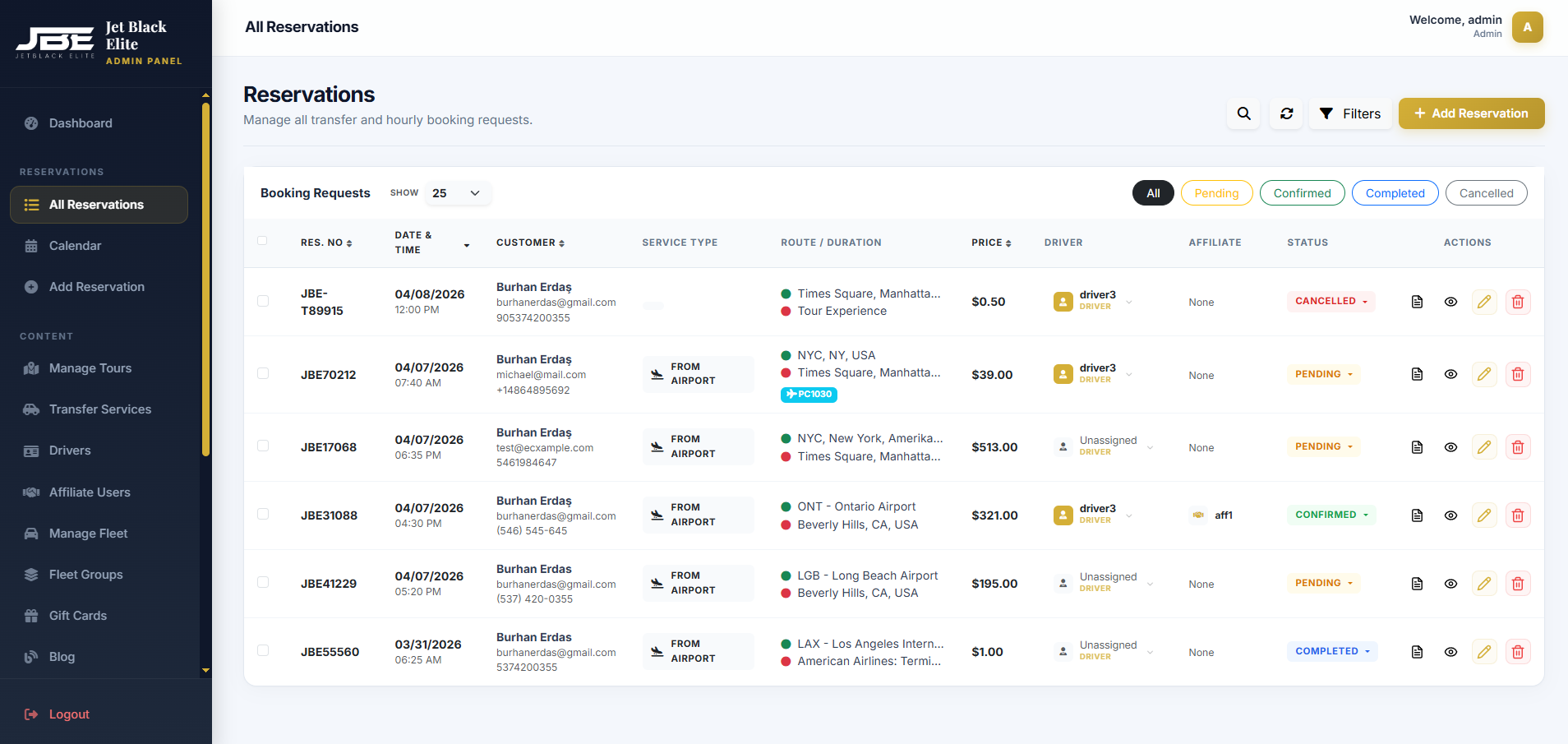Expand CANCELLED status dropdown for JBE-T89915

(1330, 302)
